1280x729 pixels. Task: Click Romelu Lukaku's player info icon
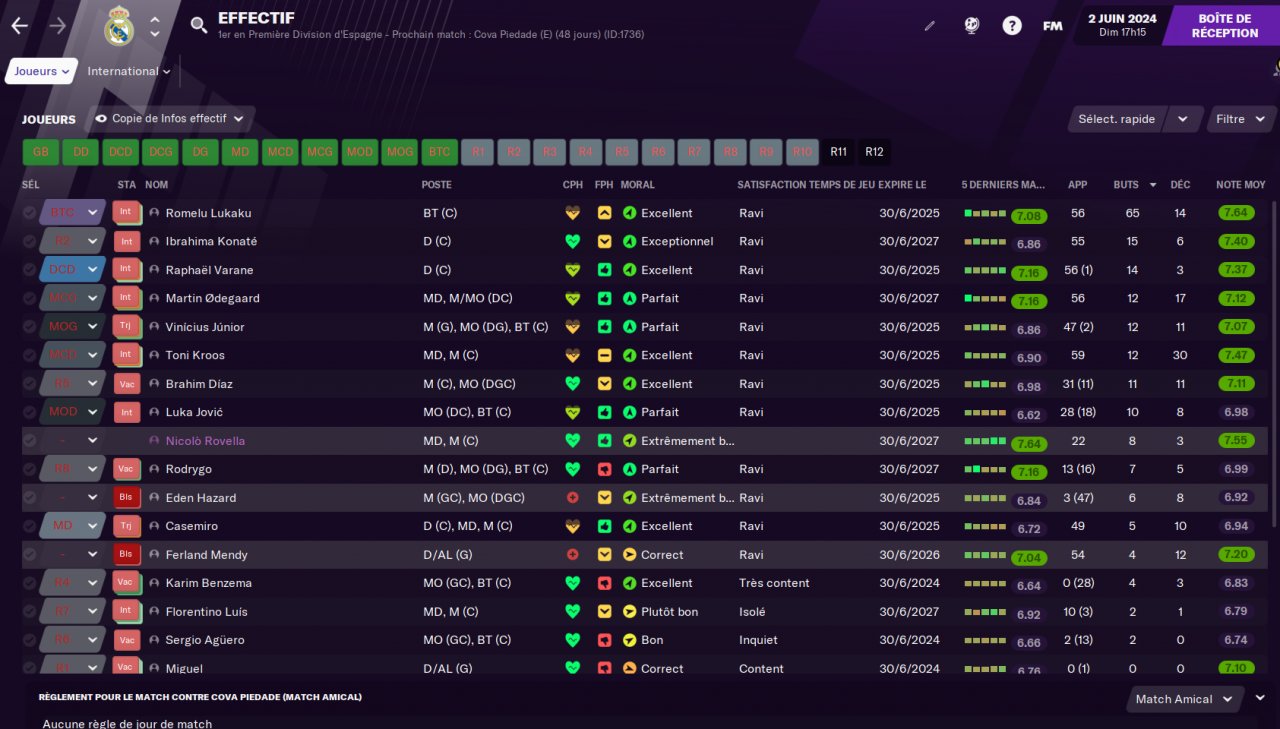point(154,213)
